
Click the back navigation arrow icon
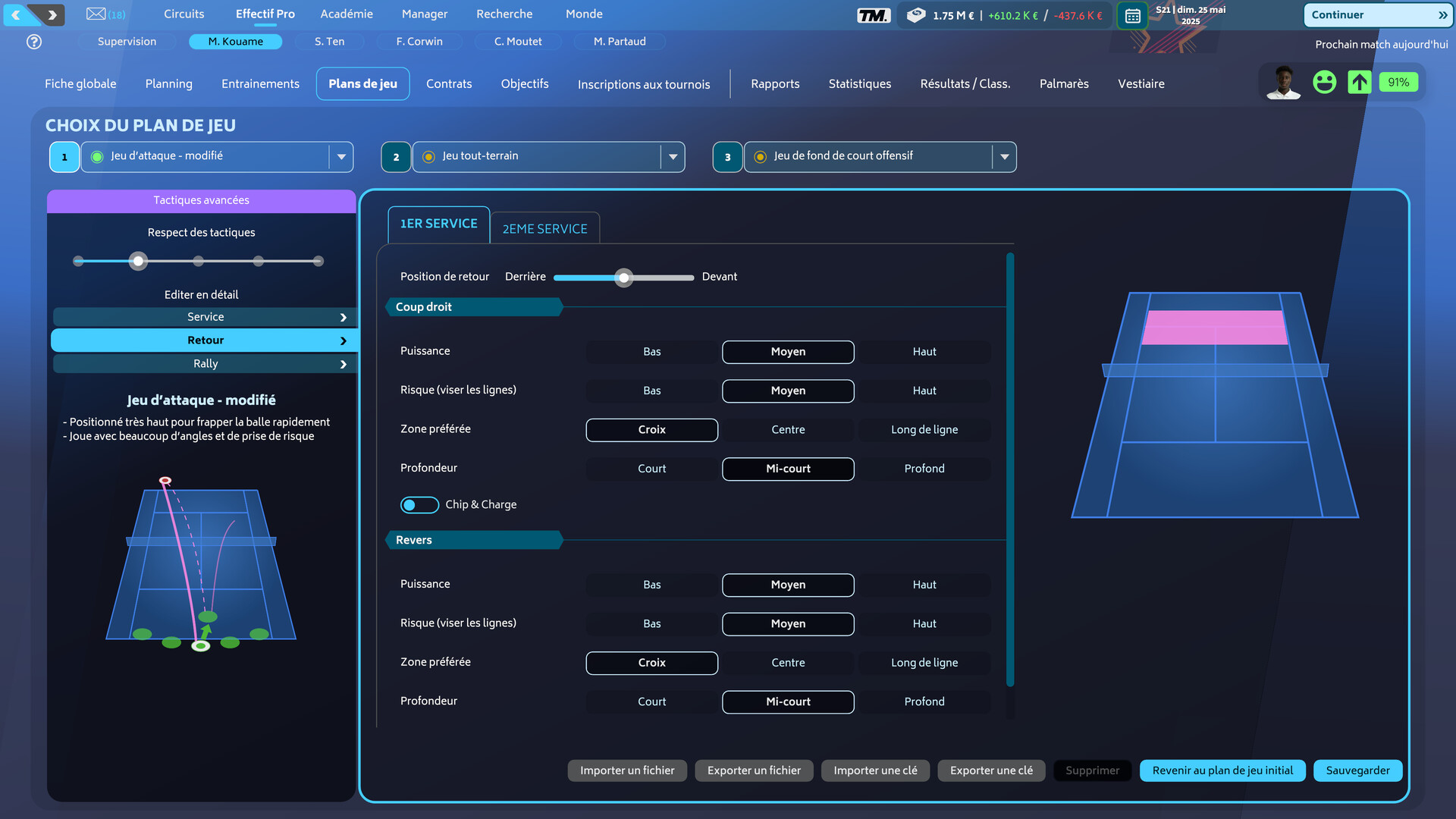point(17,14)
